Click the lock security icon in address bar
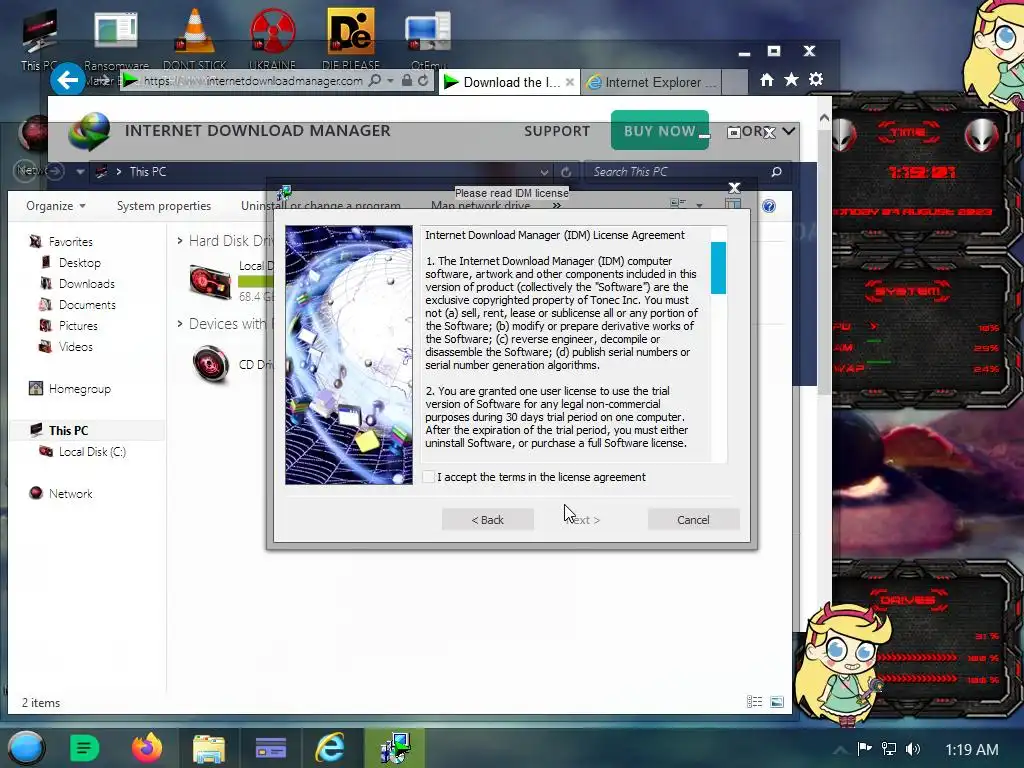 407,80
